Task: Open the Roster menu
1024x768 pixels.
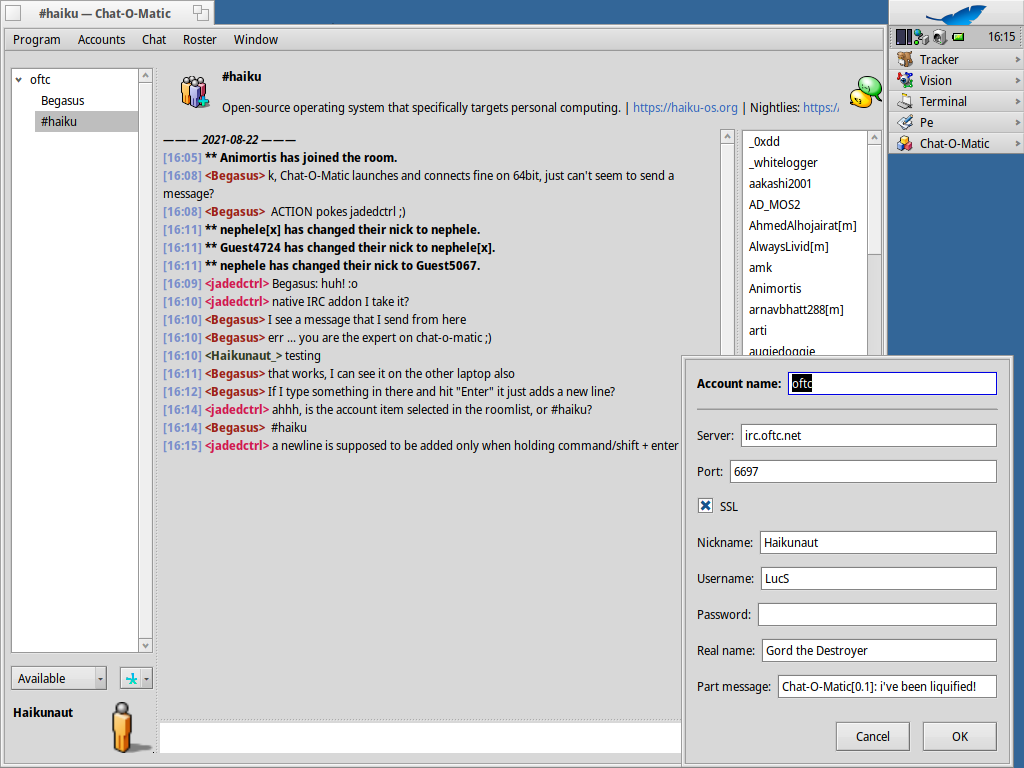Action: pos(200,40)
